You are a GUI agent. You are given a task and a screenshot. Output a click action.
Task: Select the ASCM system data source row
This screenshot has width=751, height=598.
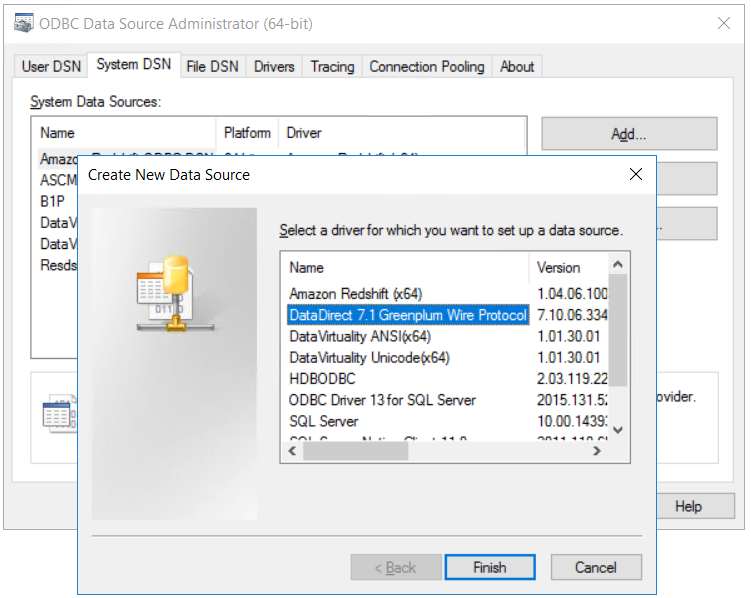point(58,180)
